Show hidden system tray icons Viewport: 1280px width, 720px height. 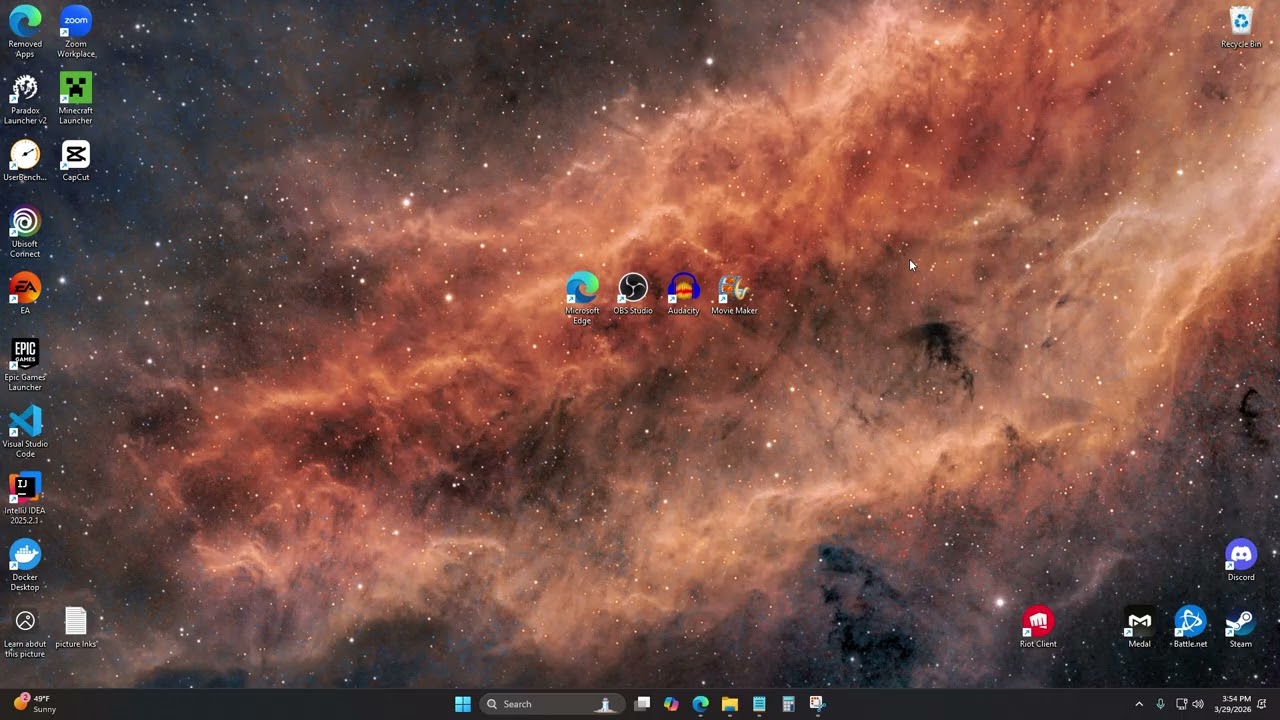coord(1139,704)
